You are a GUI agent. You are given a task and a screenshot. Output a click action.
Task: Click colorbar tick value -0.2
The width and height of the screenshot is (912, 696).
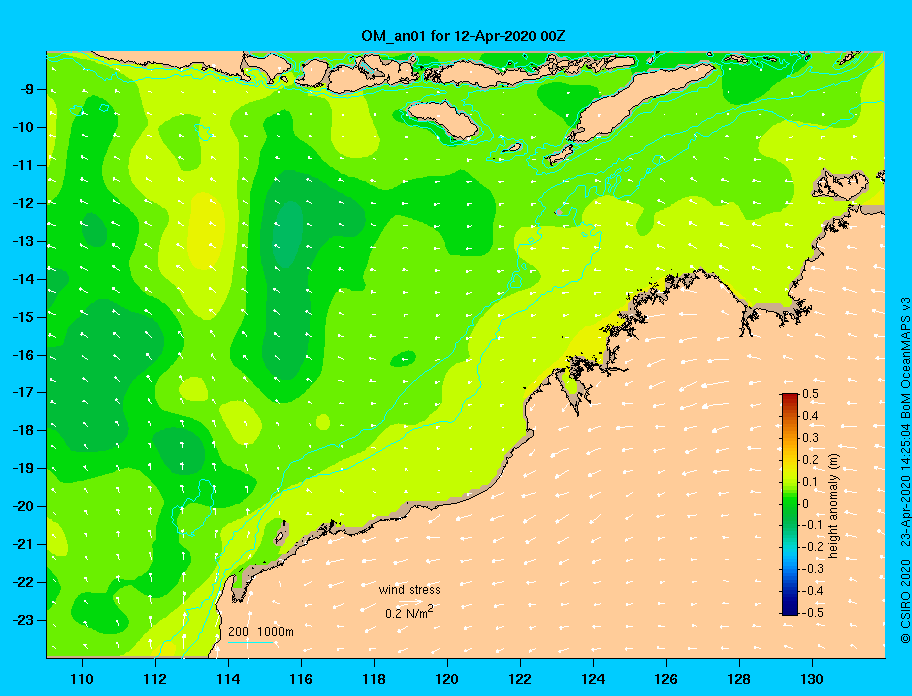[811, 547]
